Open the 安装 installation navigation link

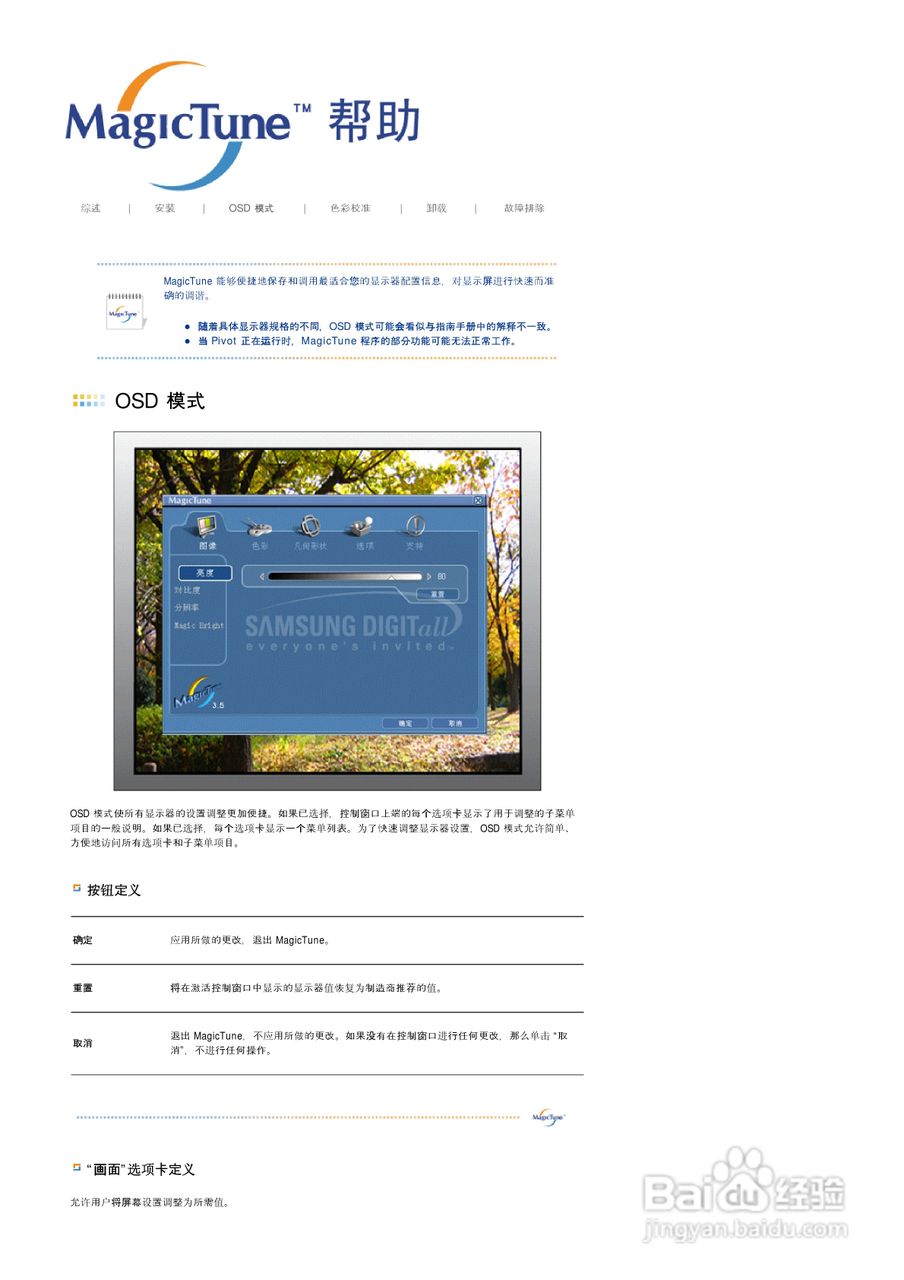(x=165, y=208)
